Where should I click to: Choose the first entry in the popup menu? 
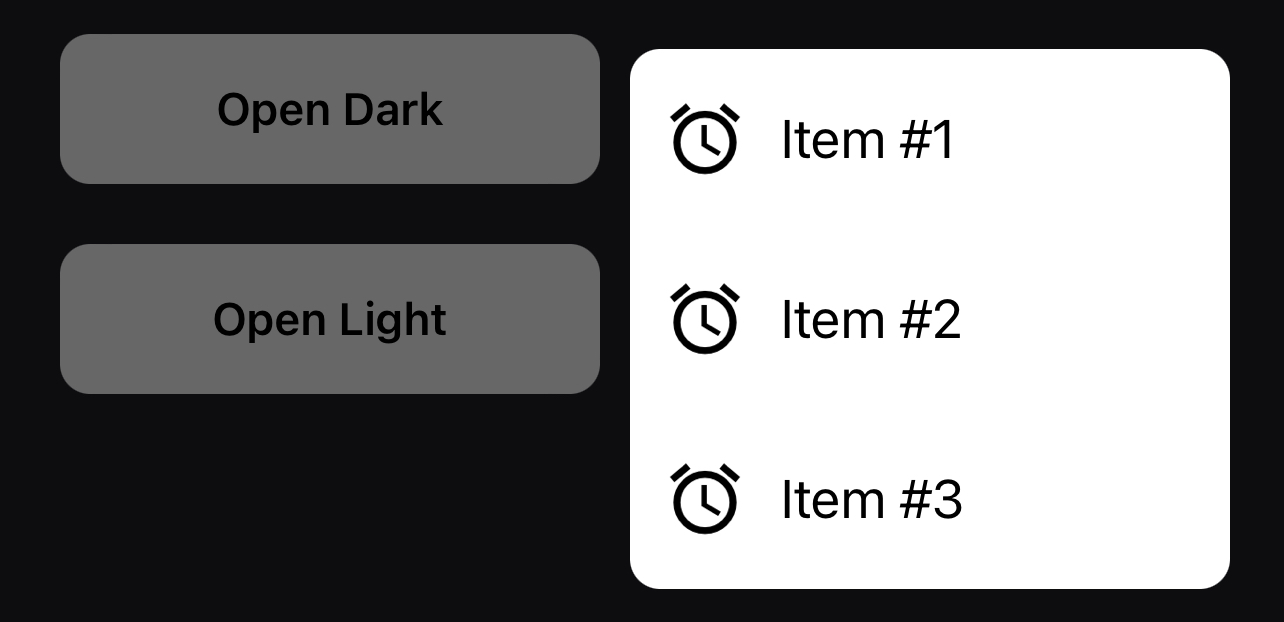929,139
